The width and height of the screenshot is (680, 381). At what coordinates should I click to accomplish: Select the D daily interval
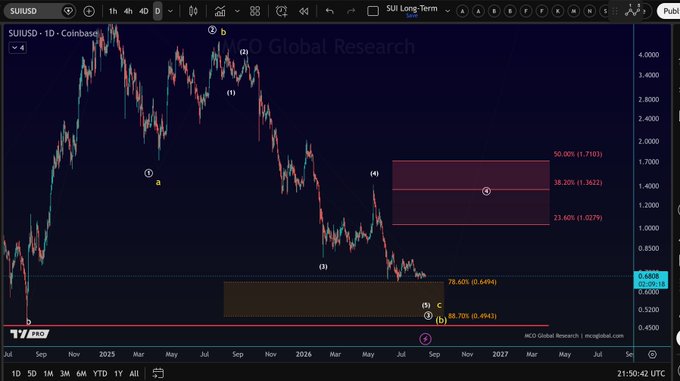(157, 11)
